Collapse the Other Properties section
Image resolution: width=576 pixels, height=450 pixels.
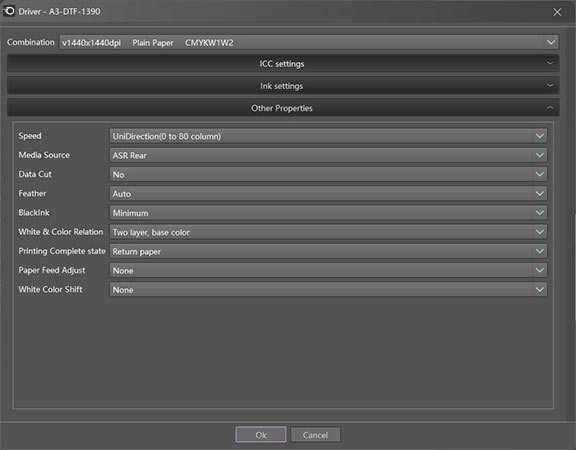pos(283,108)
